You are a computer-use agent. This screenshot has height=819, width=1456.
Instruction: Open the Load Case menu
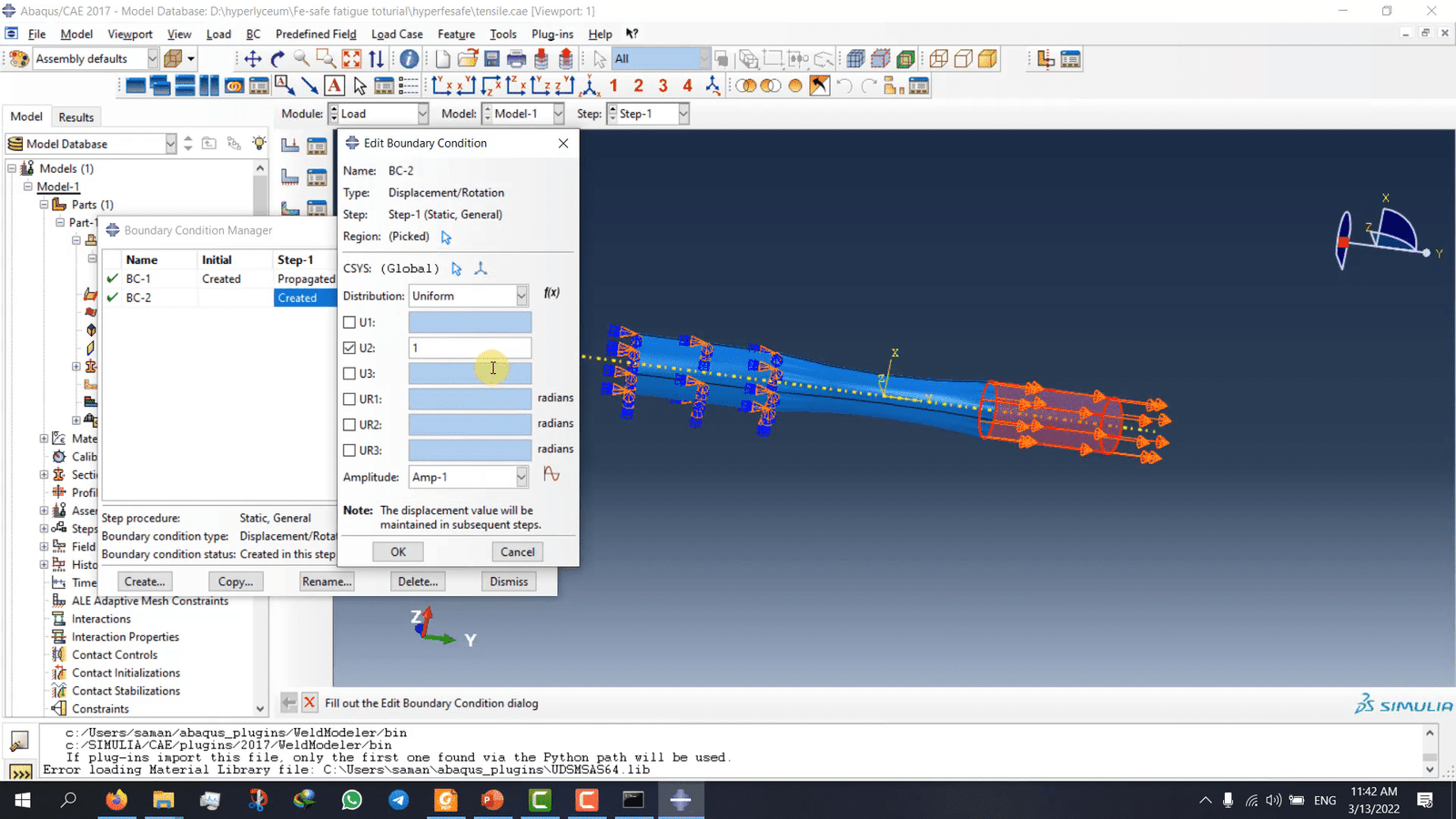click(x=397, y=34)
